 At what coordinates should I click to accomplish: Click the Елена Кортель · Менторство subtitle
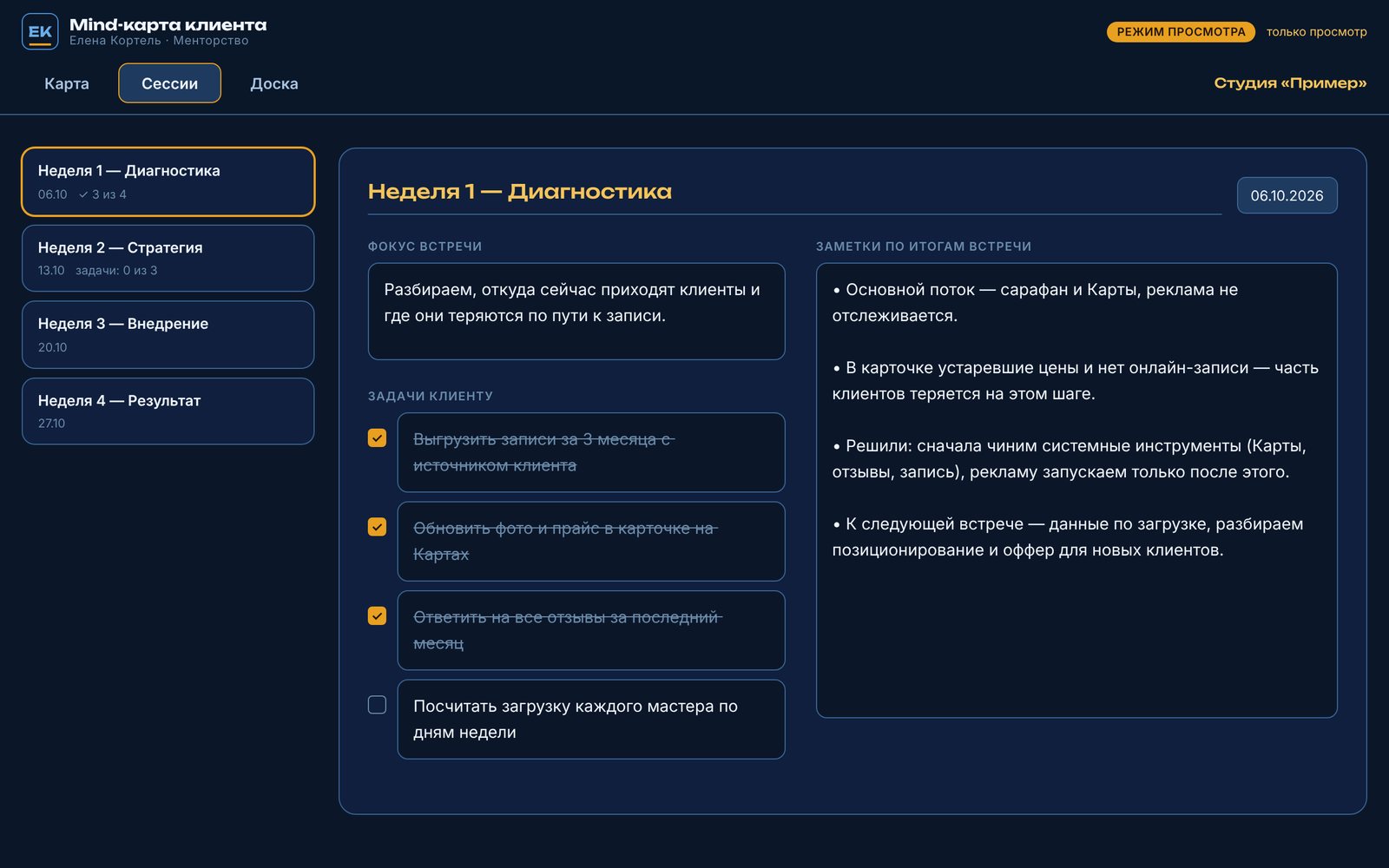[x=159, y=41]
